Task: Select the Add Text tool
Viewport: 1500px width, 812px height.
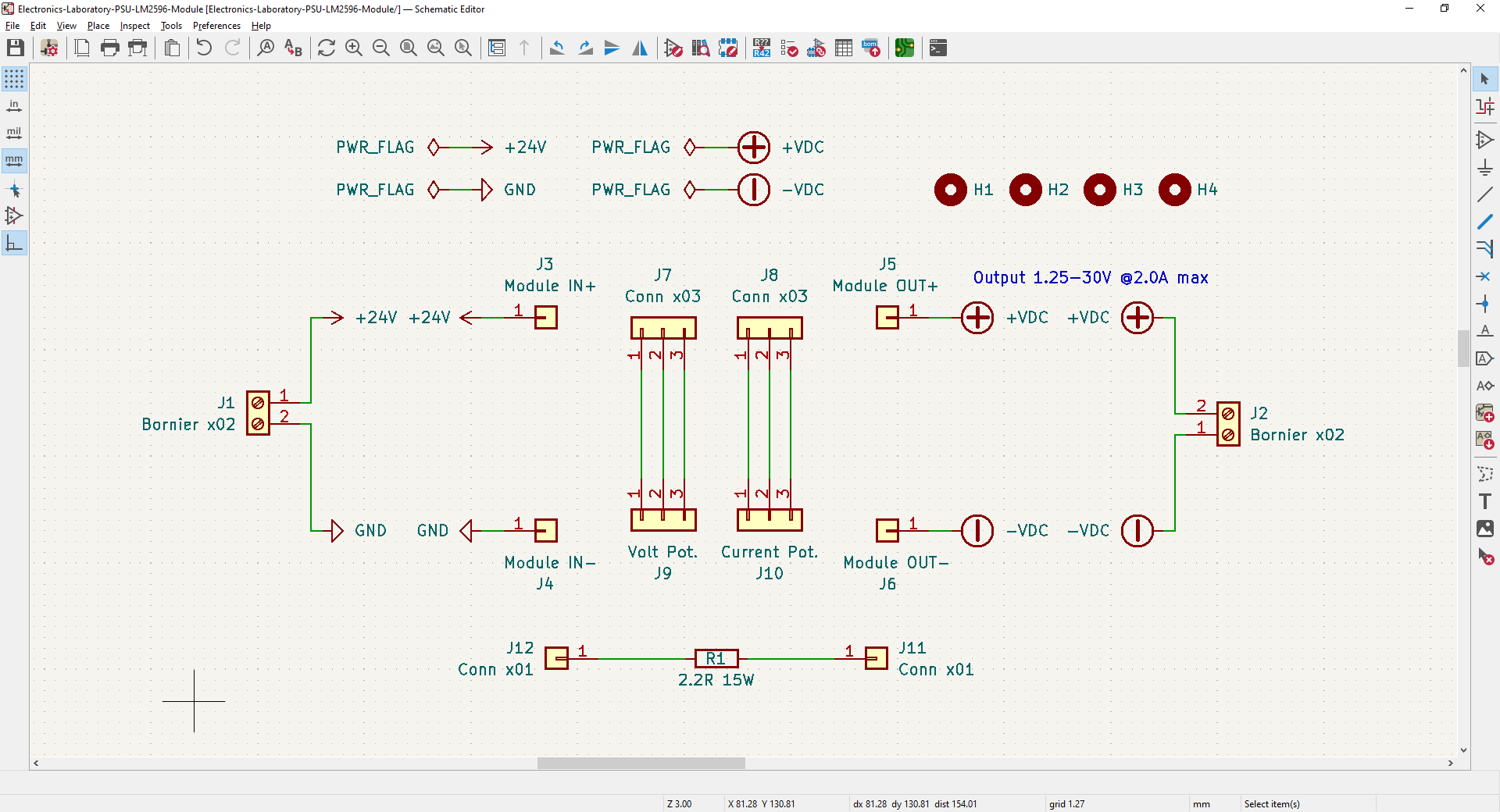Action: (1485, 501)
